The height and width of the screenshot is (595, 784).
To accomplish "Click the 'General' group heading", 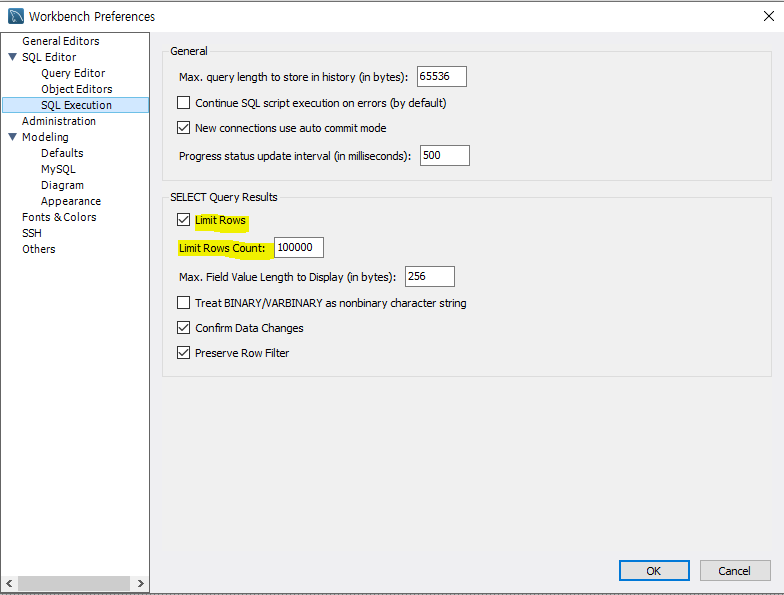I will tap(188, 51).
